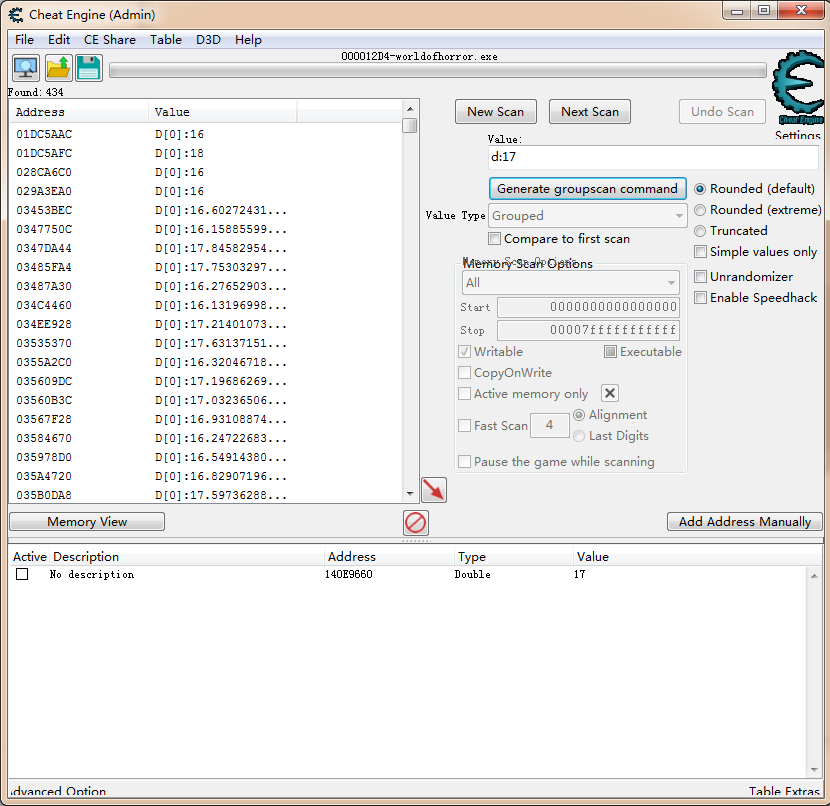Click the Cheat Engine title bar icon

coord(15,15)
